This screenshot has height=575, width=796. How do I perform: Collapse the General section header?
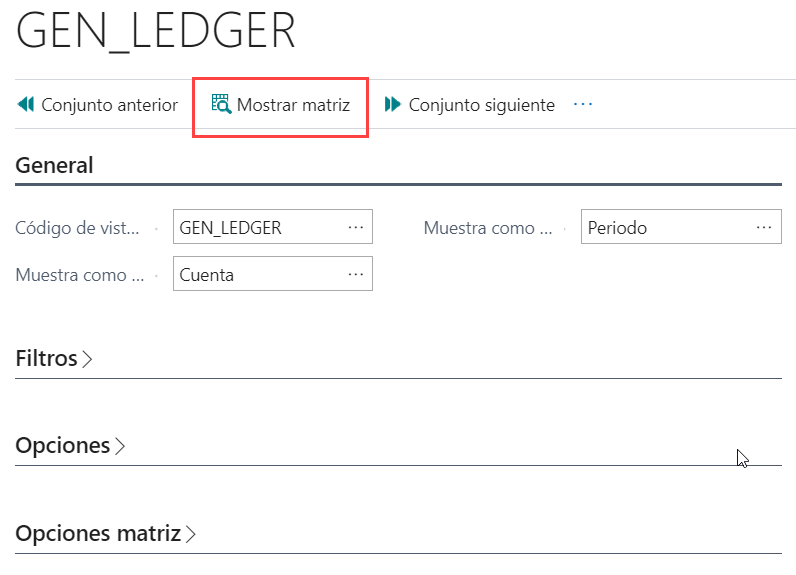point(55,165)
